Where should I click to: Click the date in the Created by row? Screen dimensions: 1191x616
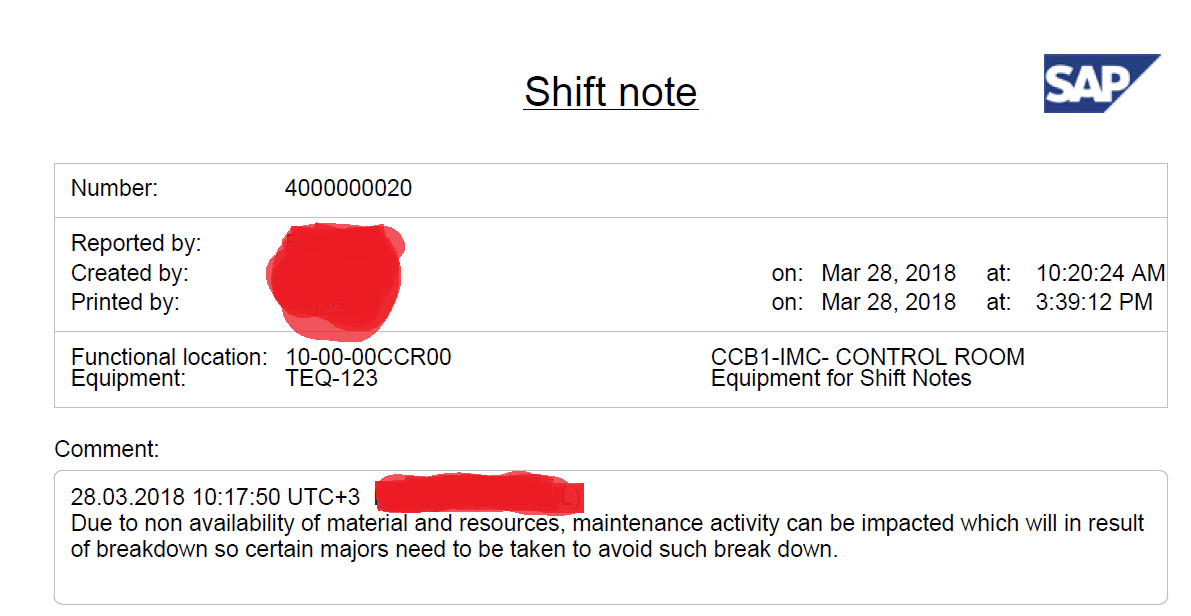click(x=888, y=272)
